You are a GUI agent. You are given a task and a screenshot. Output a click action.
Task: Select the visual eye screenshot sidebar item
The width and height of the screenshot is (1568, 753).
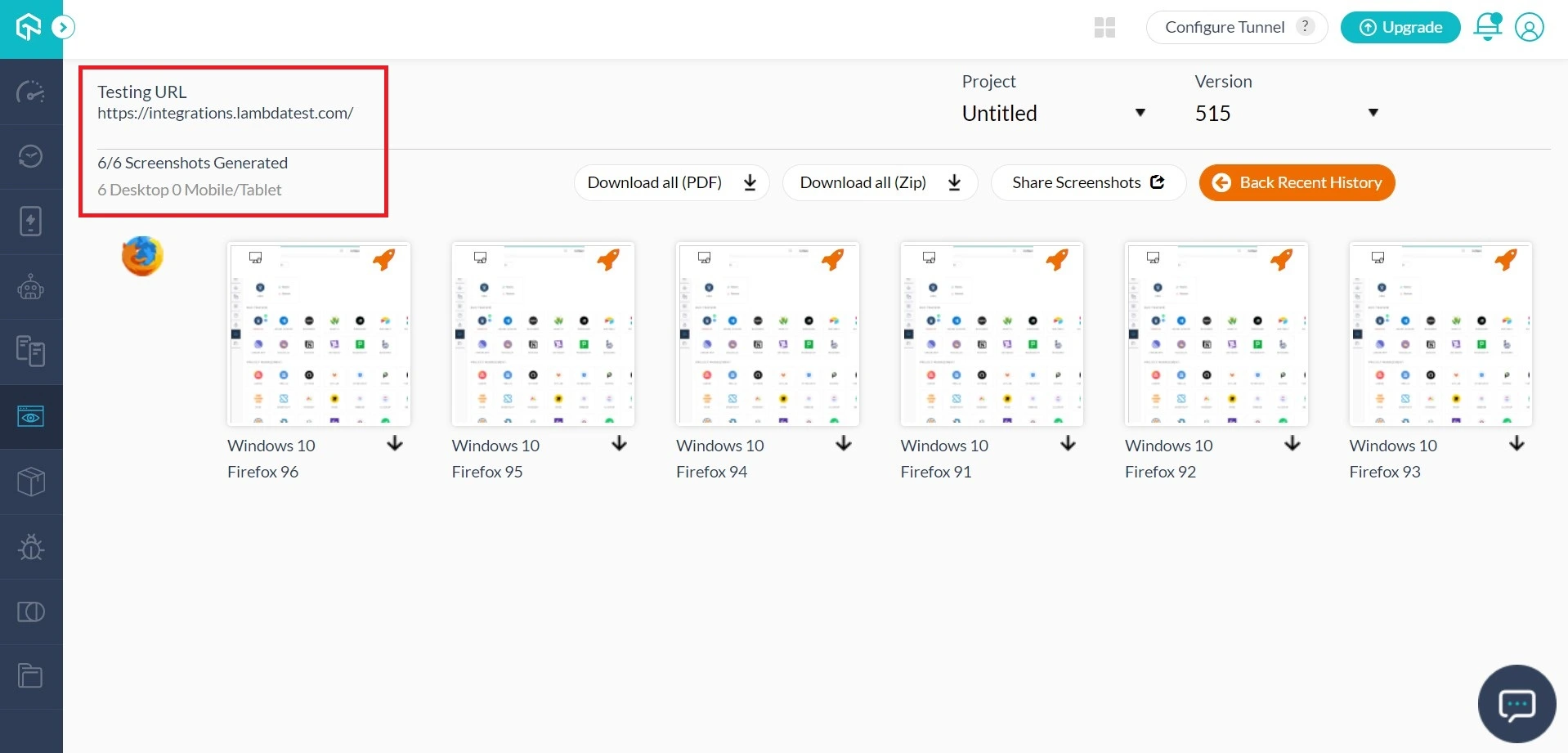coord(31,417)
